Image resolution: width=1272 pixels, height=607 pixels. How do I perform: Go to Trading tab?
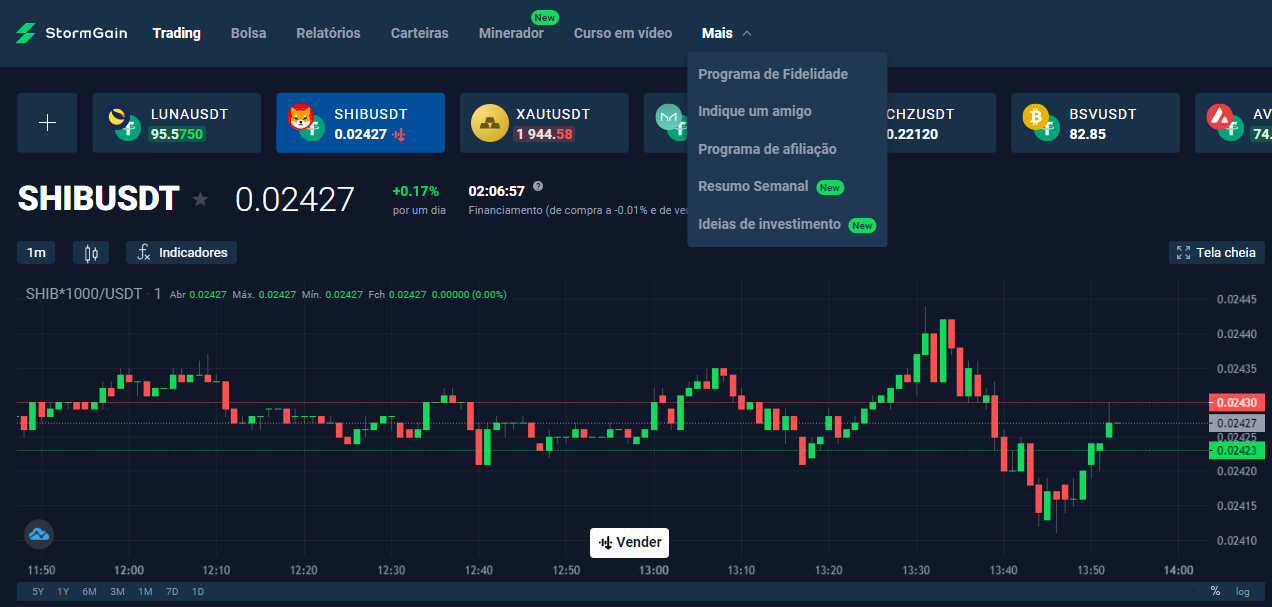click(177, 33)
